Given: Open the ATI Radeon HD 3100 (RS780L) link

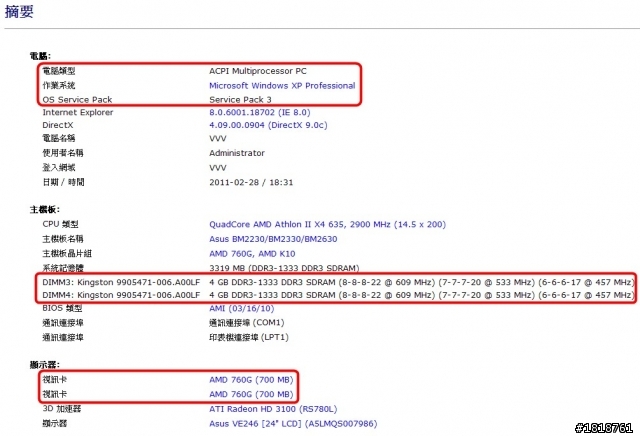Looking at the screenshot, I should 273,409.
